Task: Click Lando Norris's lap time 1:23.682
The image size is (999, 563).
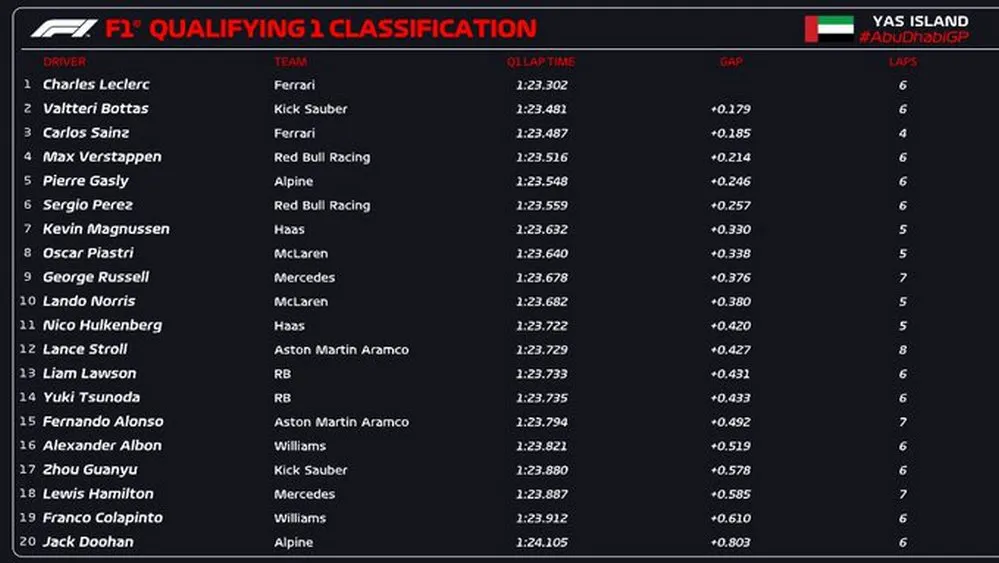Action: (x=541, y=301)
